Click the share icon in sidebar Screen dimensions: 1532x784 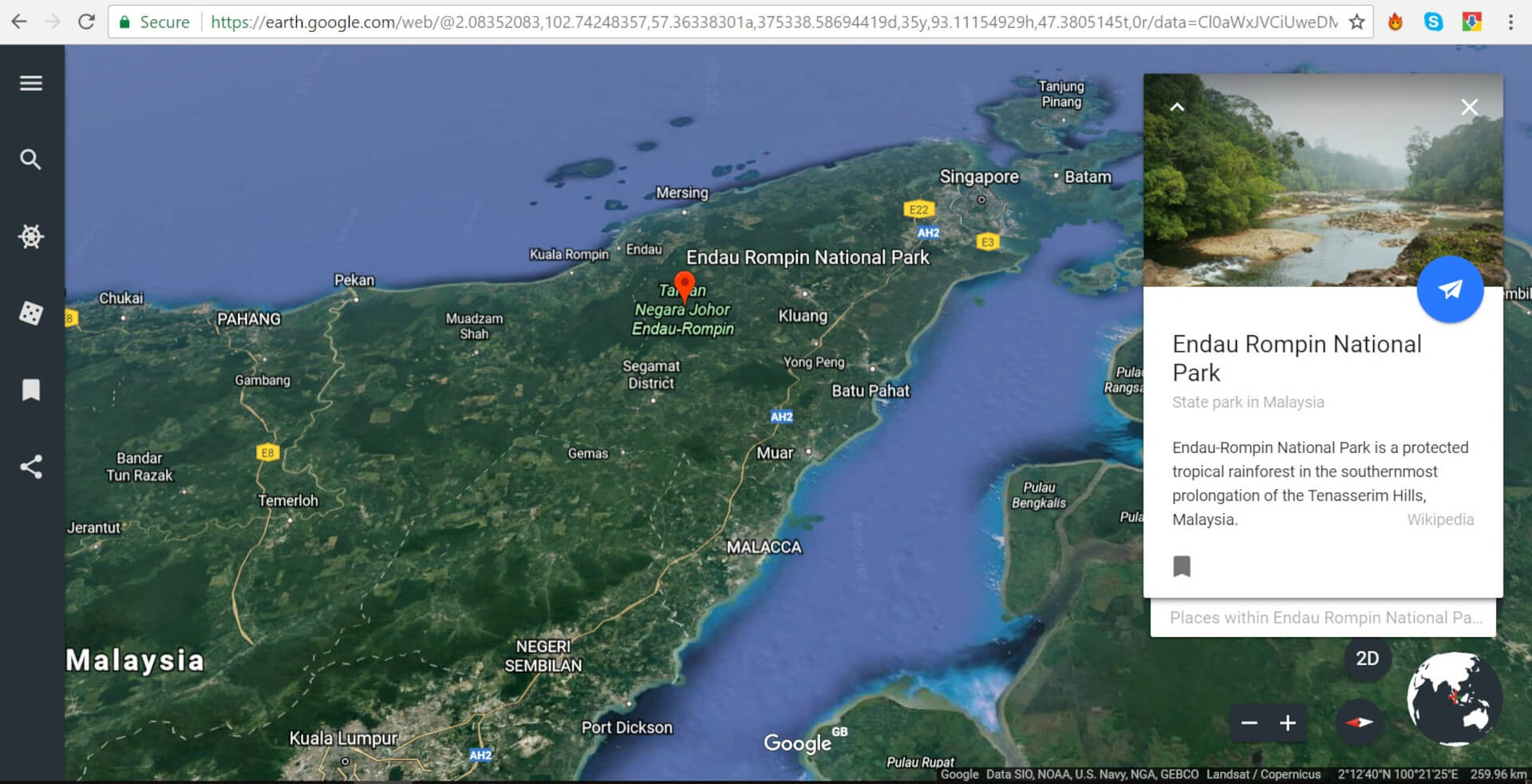31,467
